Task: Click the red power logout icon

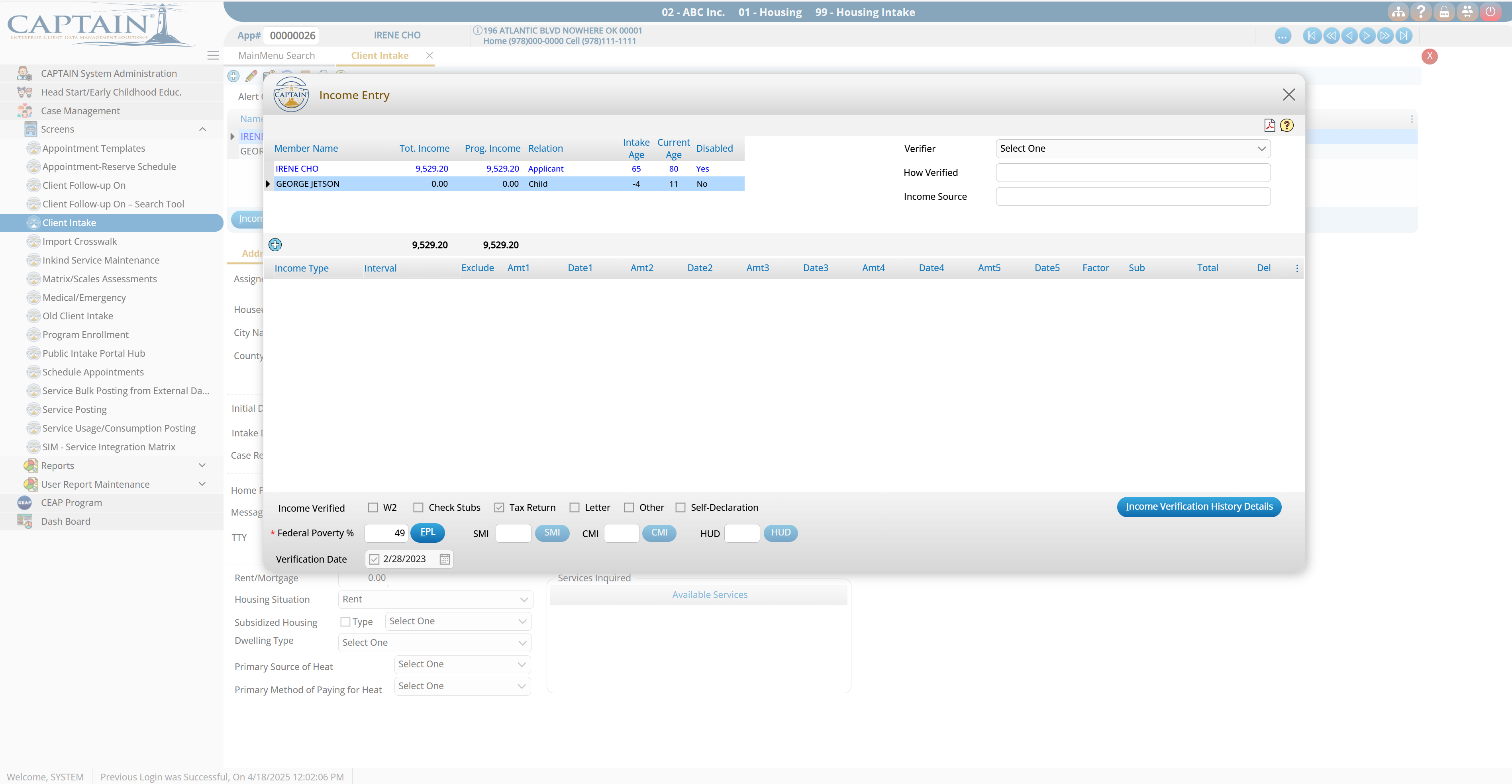Action: coord(1490,12)
